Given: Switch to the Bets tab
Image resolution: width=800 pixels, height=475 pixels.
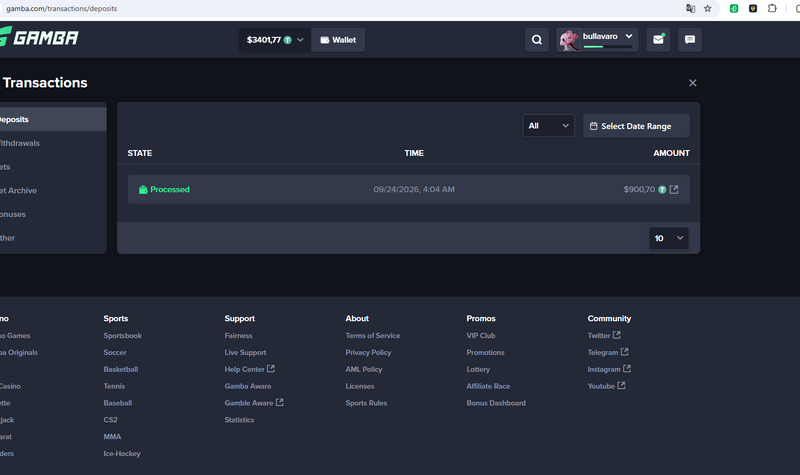Looking at the screenshot, I should 53,167.
